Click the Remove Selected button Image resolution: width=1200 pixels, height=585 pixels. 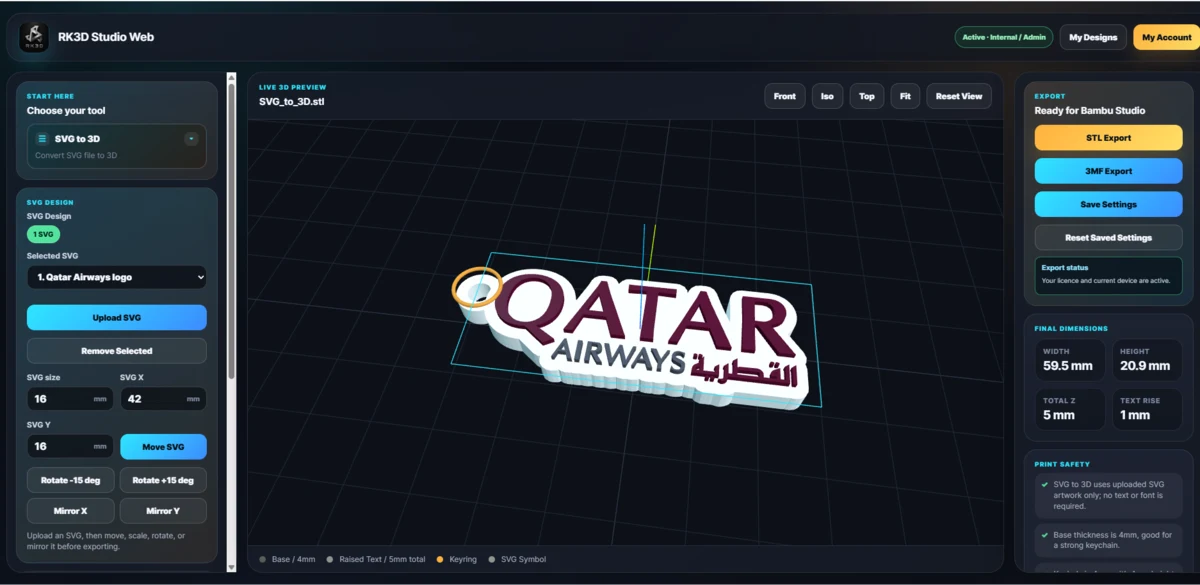click(x=117, y=351)
